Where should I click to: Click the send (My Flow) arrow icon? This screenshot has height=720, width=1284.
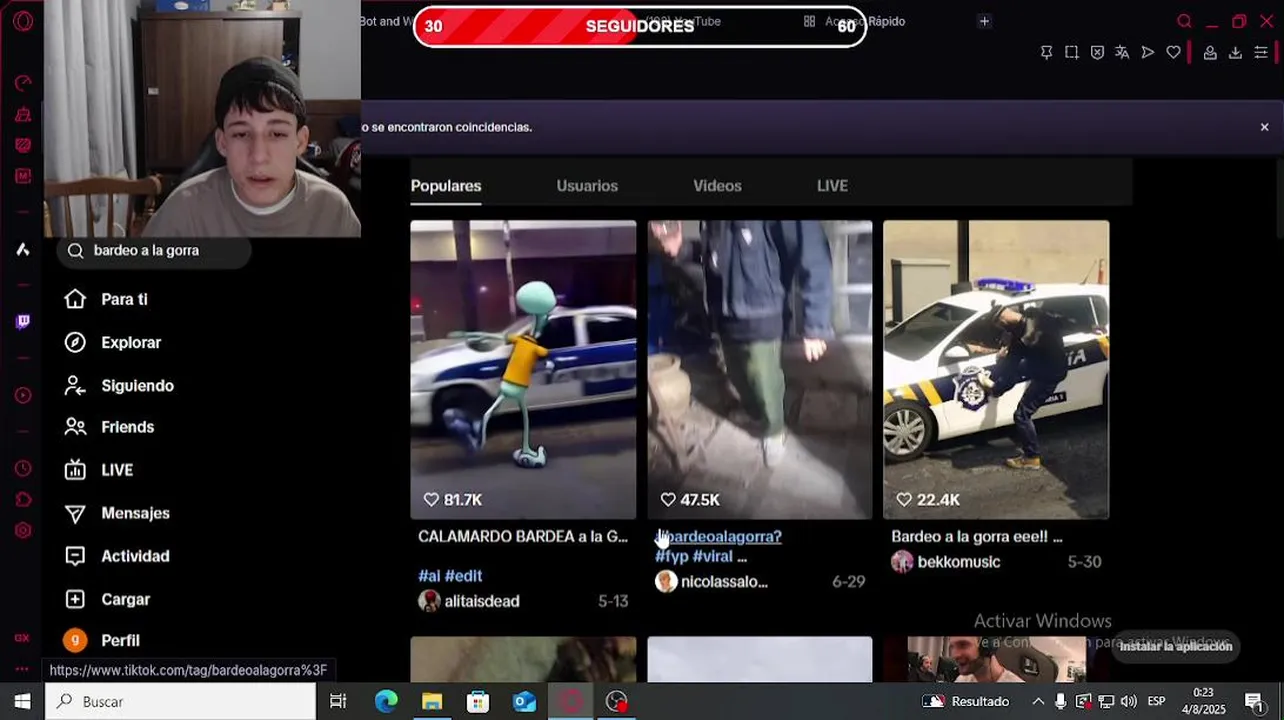1148,52
